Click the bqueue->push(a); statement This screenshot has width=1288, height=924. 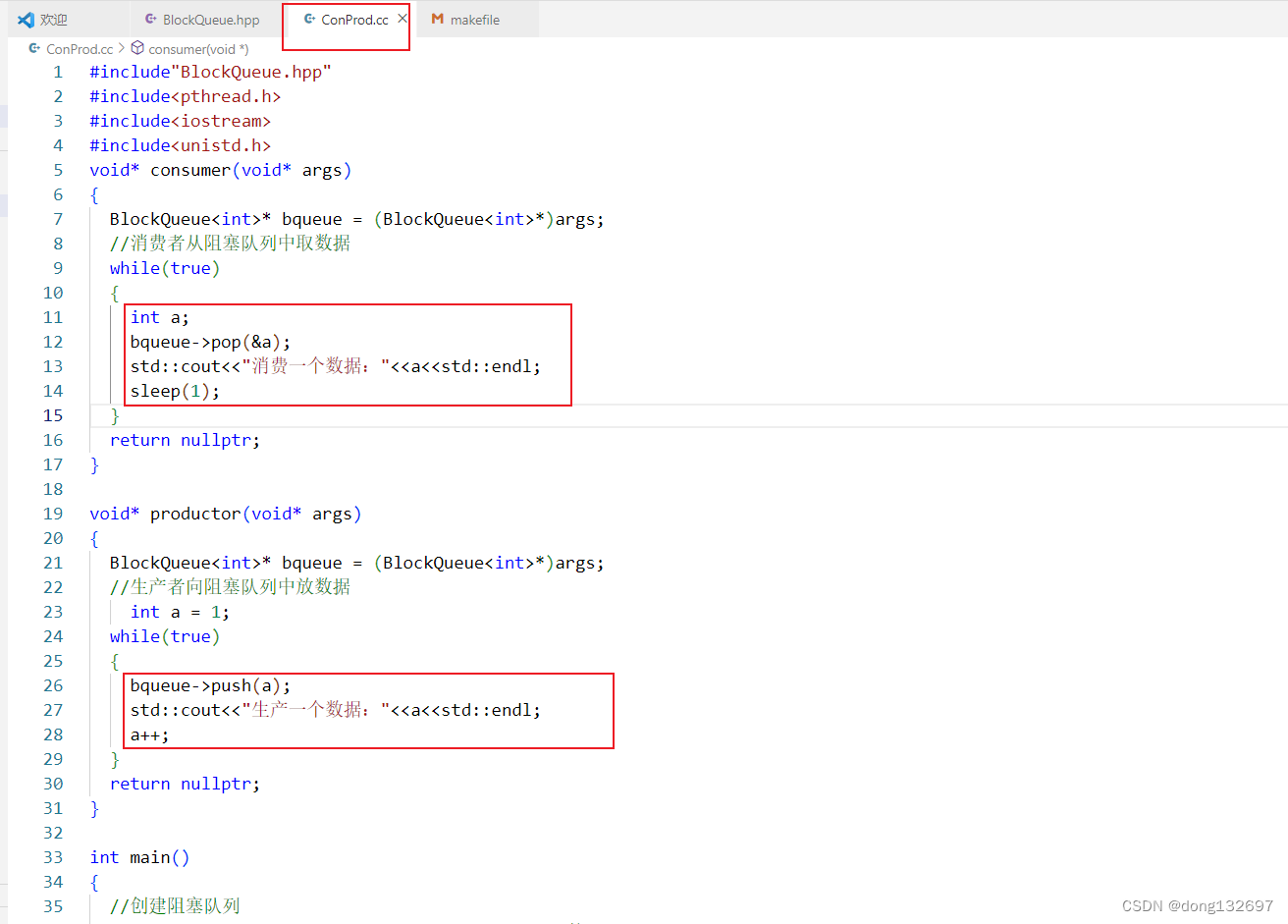coord(211,685)
